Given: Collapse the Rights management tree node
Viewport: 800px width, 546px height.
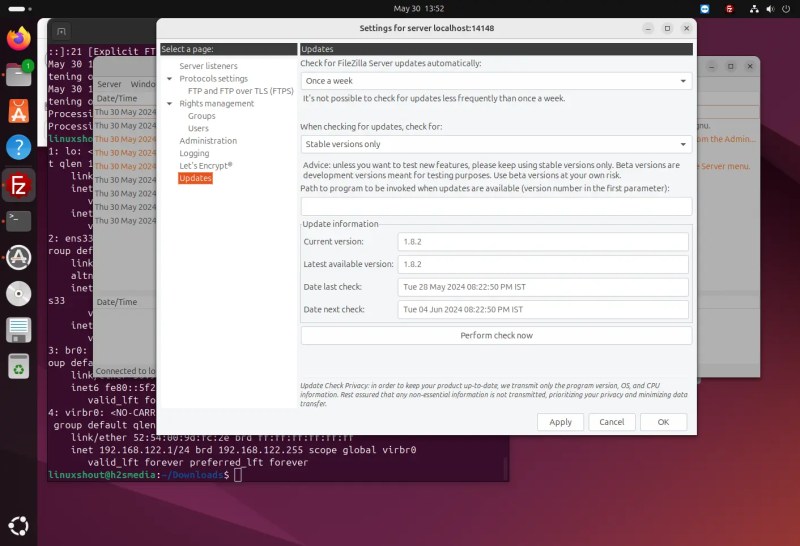Looking at the screenshot, I should click(x=169, y=104).
